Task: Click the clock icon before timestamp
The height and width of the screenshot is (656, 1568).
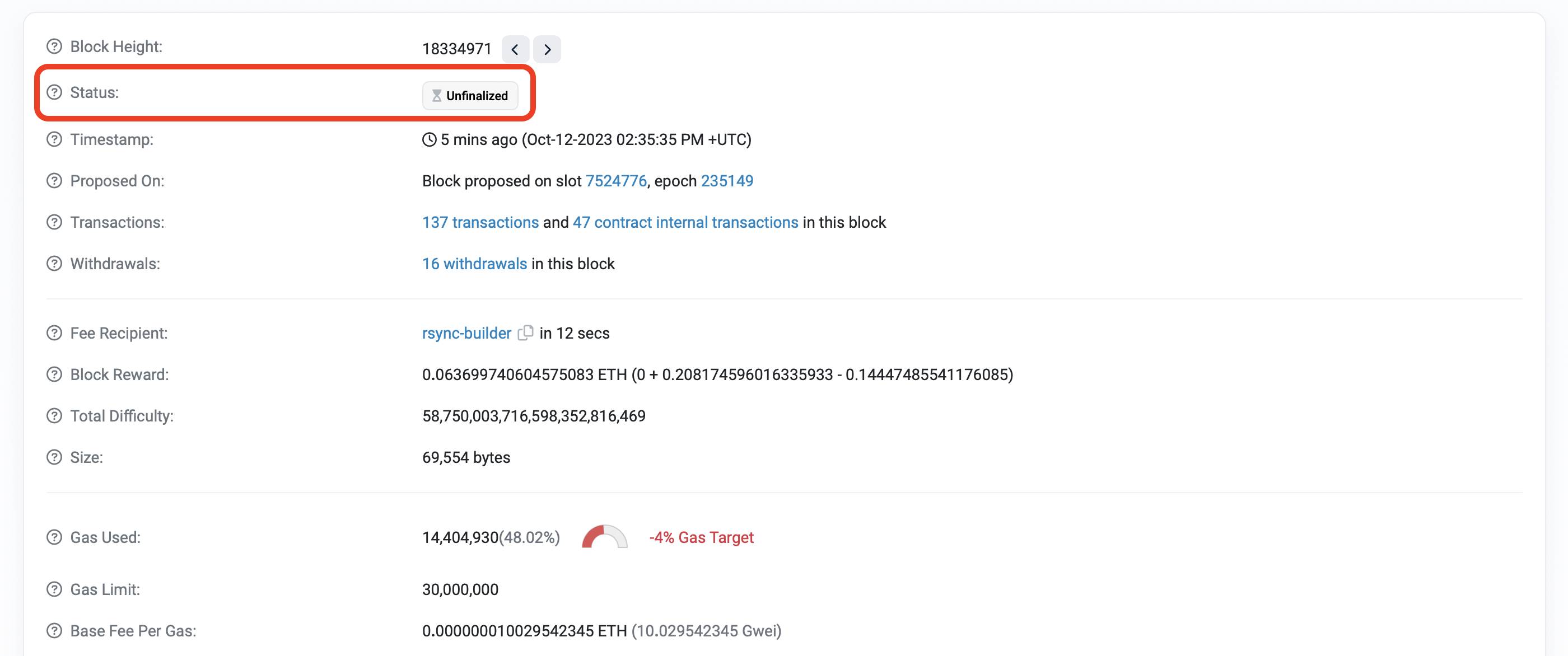Action: pyautogui.click(x=429, y=139)
